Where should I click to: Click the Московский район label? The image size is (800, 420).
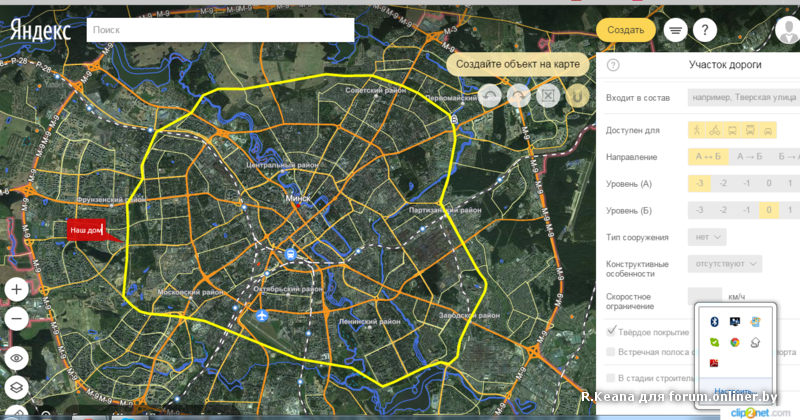[190, 292]
